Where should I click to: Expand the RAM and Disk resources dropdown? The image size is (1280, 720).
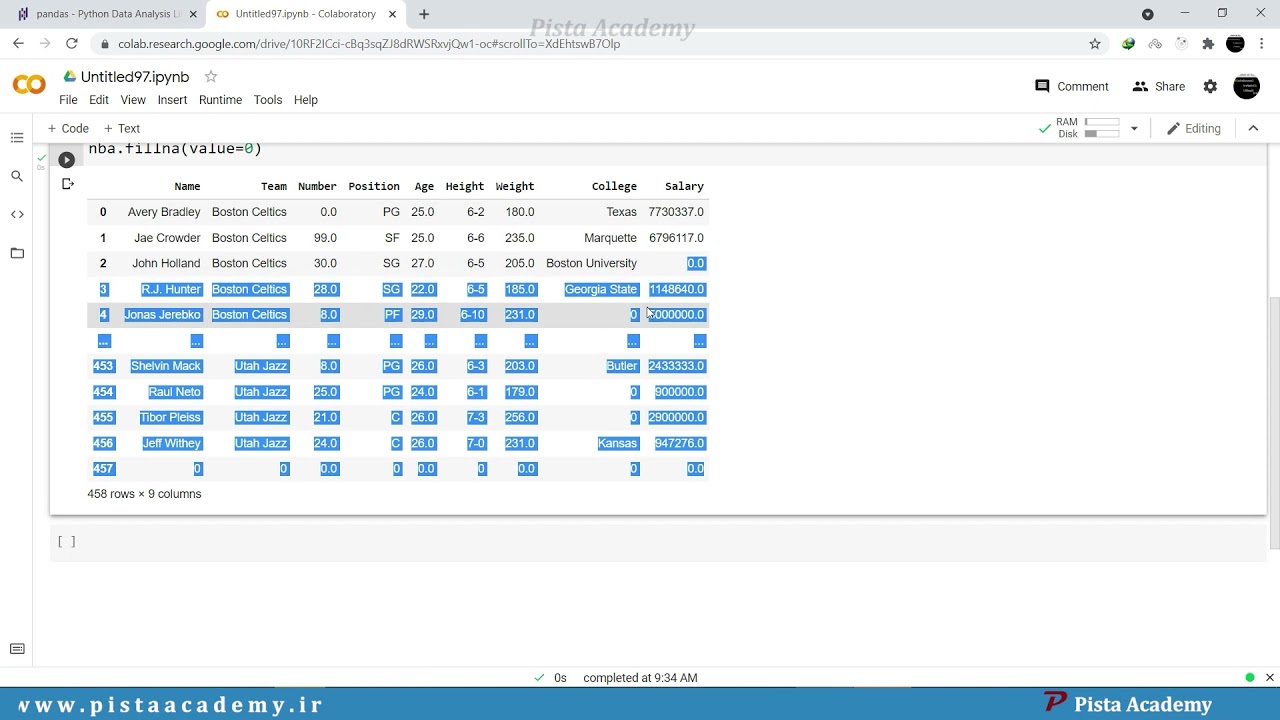pos(1134,128)
